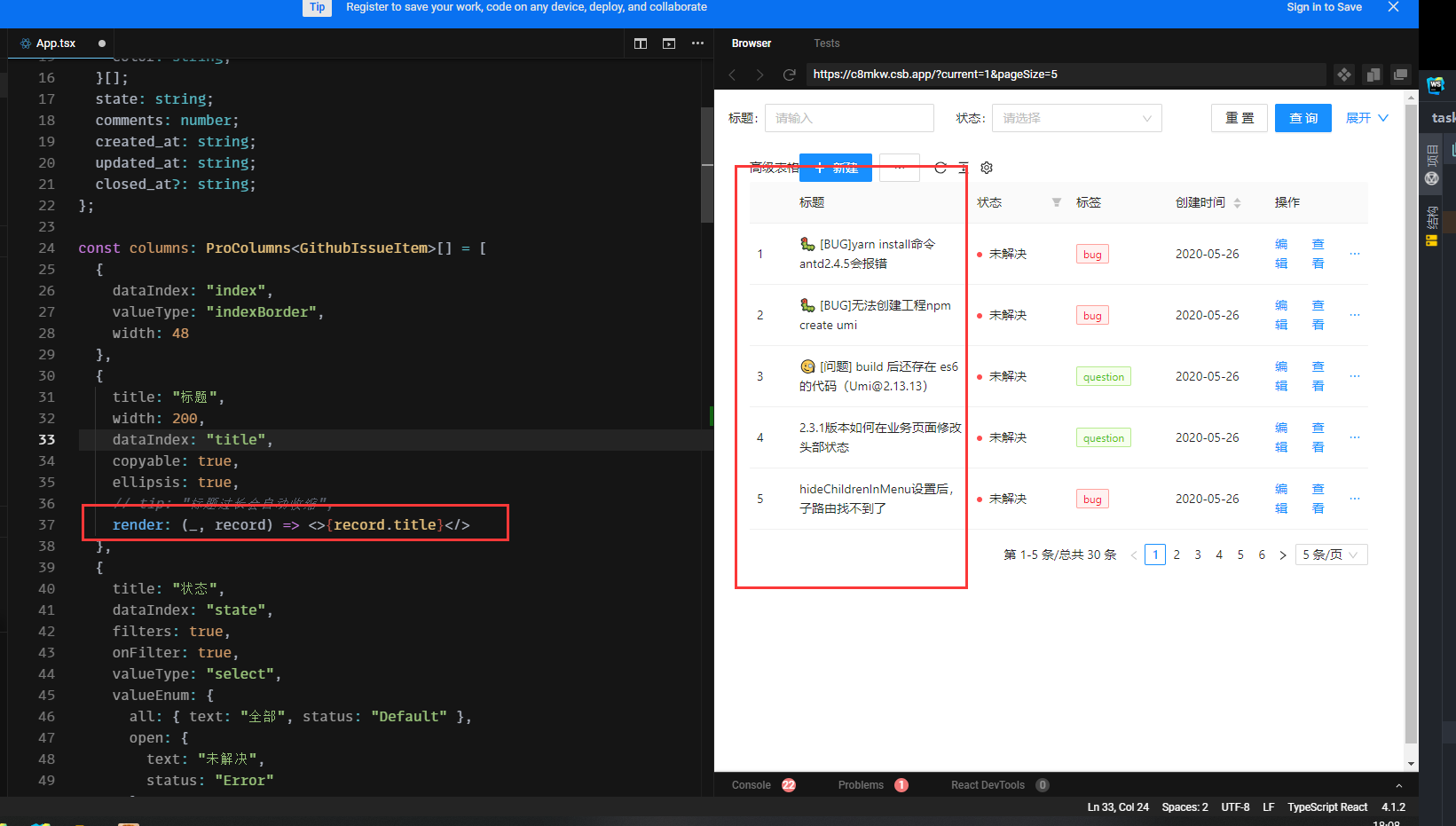Open the Console panel showing 22 messages
This screenshot has height=826, width=1456.
point(750,784)
